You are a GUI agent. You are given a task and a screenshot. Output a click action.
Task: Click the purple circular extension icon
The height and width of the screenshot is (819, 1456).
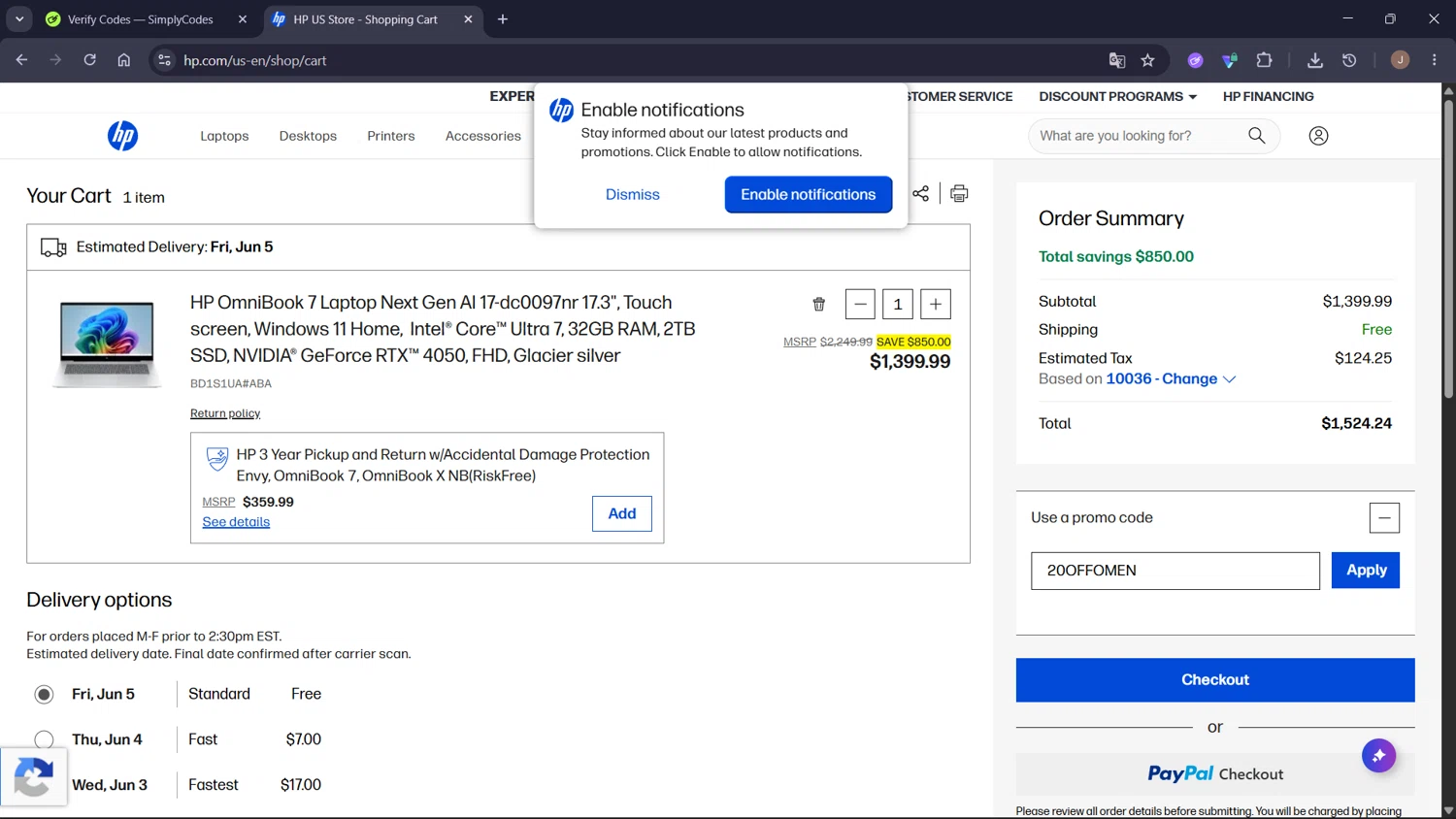1196,60
